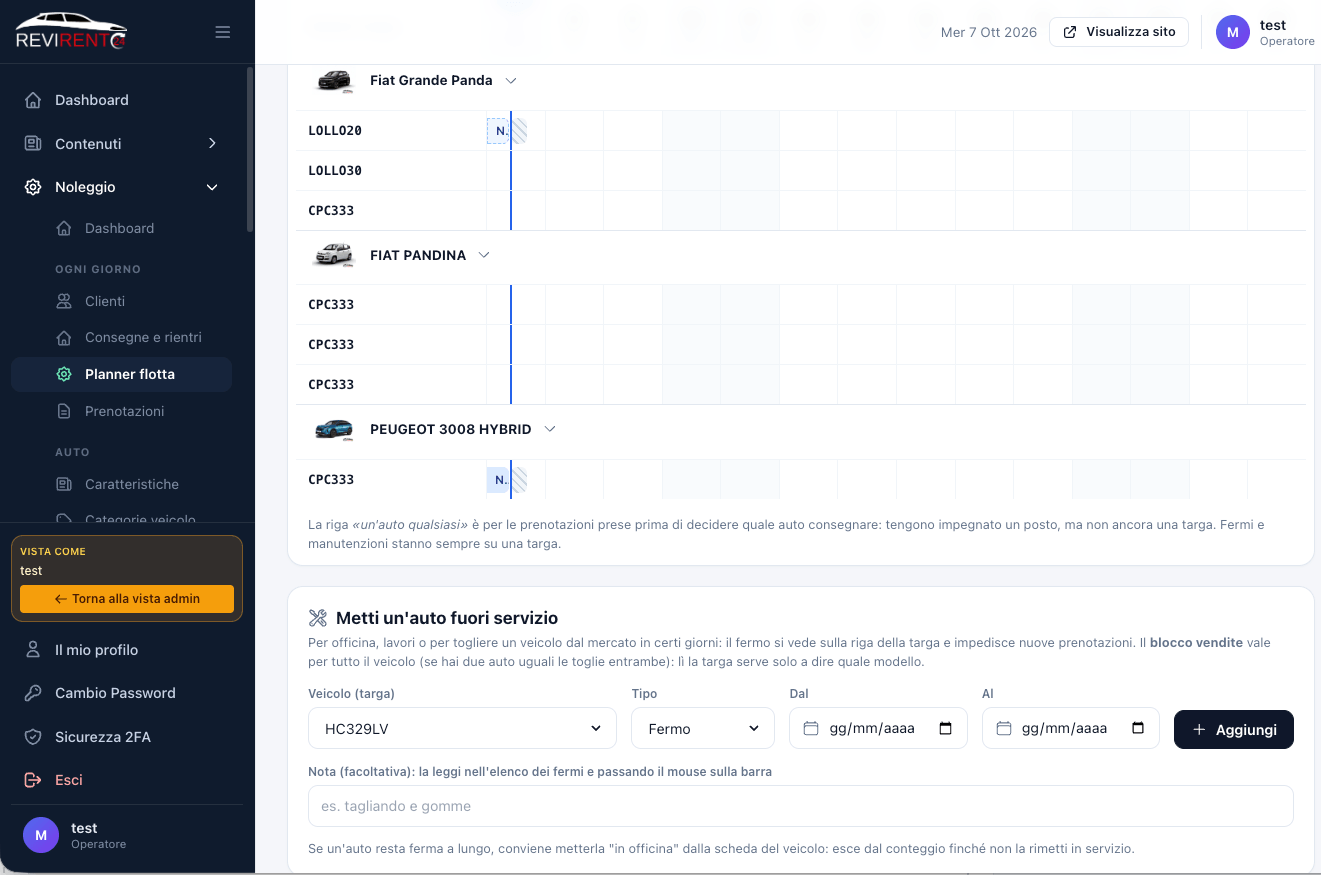Open the Veicolo (targa) dropdown HC329LV
The image size is (1321, 875).
[462, 728]
